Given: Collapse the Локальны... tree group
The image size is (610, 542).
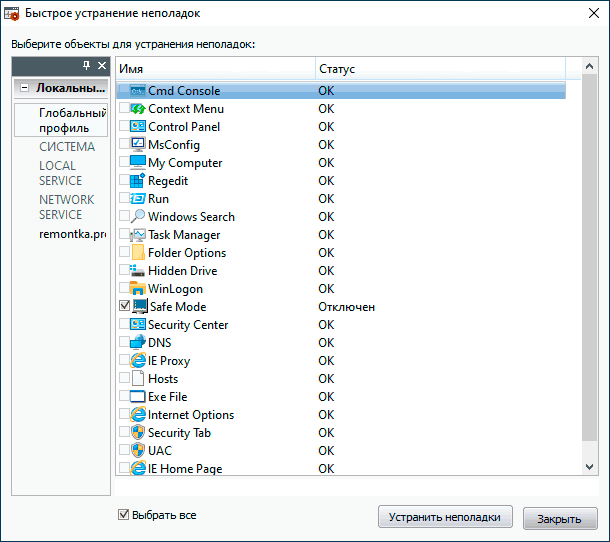Looking at the screenshot, I should point(25,88).
